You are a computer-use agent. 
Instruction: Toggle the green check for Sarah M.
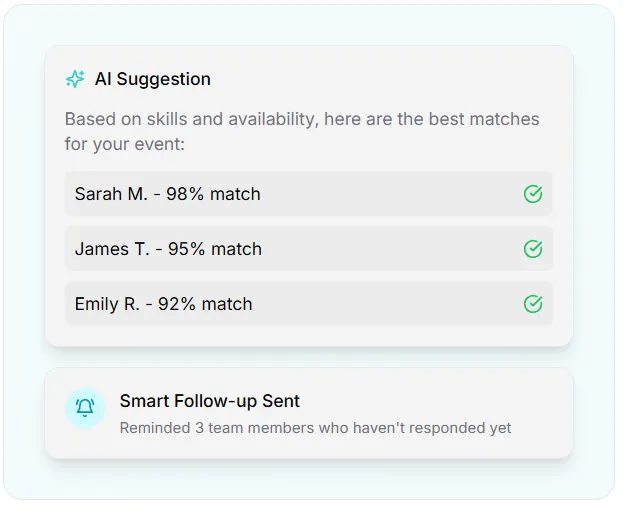(533, 194)
